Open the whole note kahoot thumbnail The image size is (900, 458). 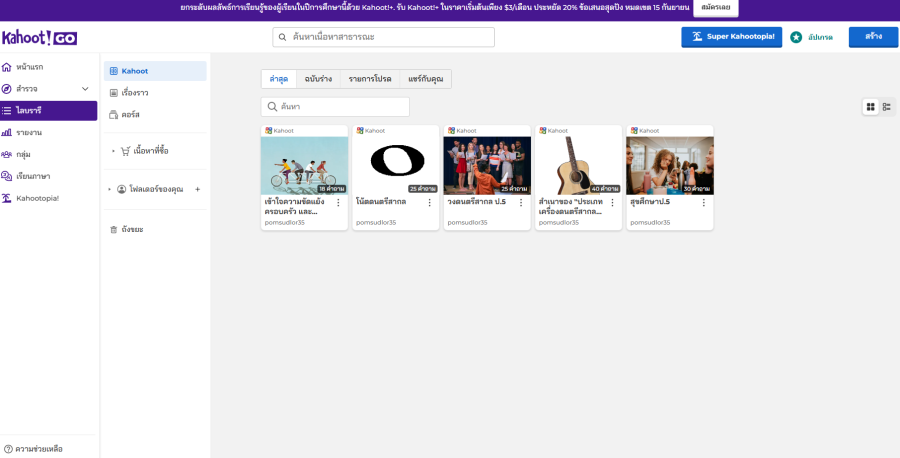[x=396, y=166]
